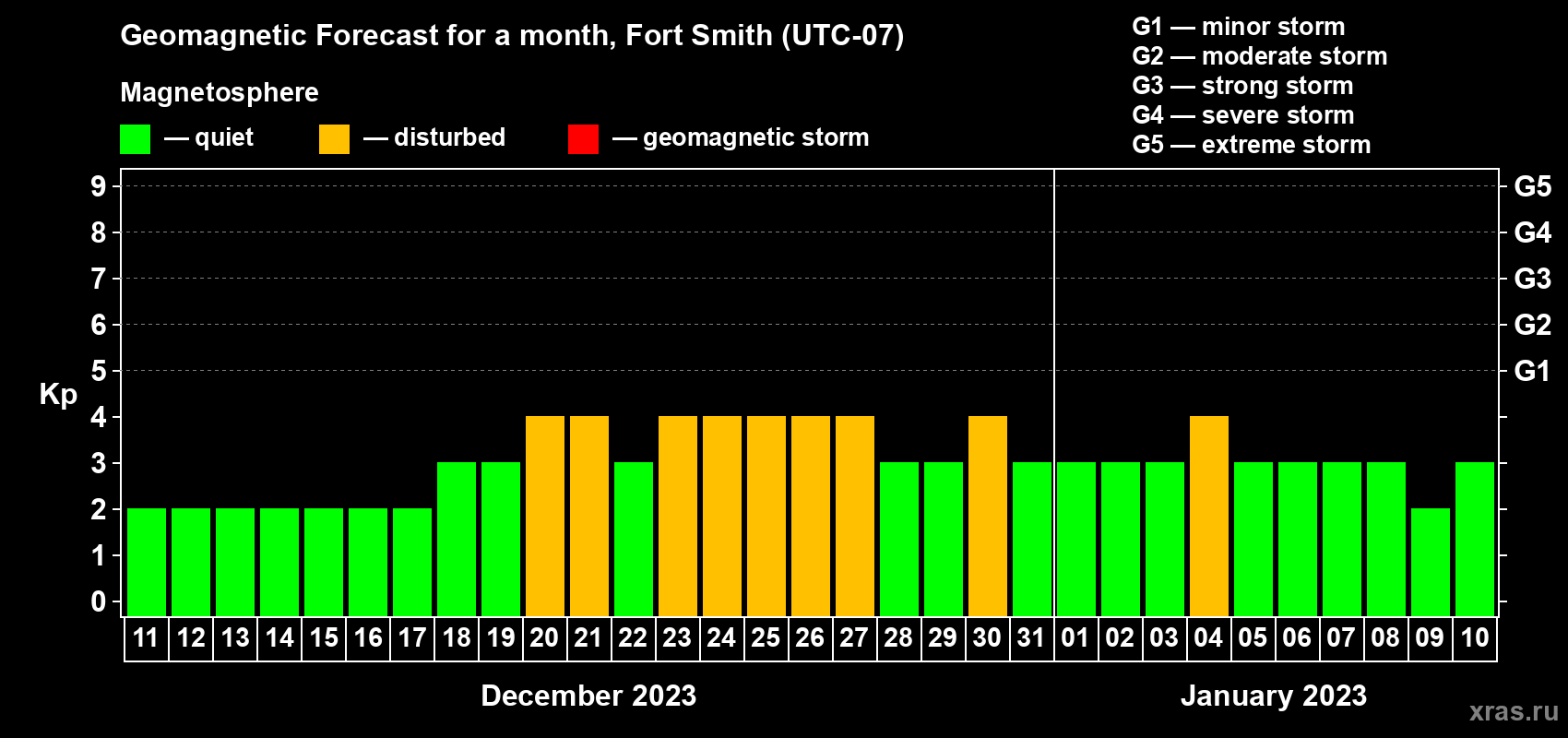Click date label 19 on the axis
This screenshot has width=1568, height=738.
click(x=501, y=638)
